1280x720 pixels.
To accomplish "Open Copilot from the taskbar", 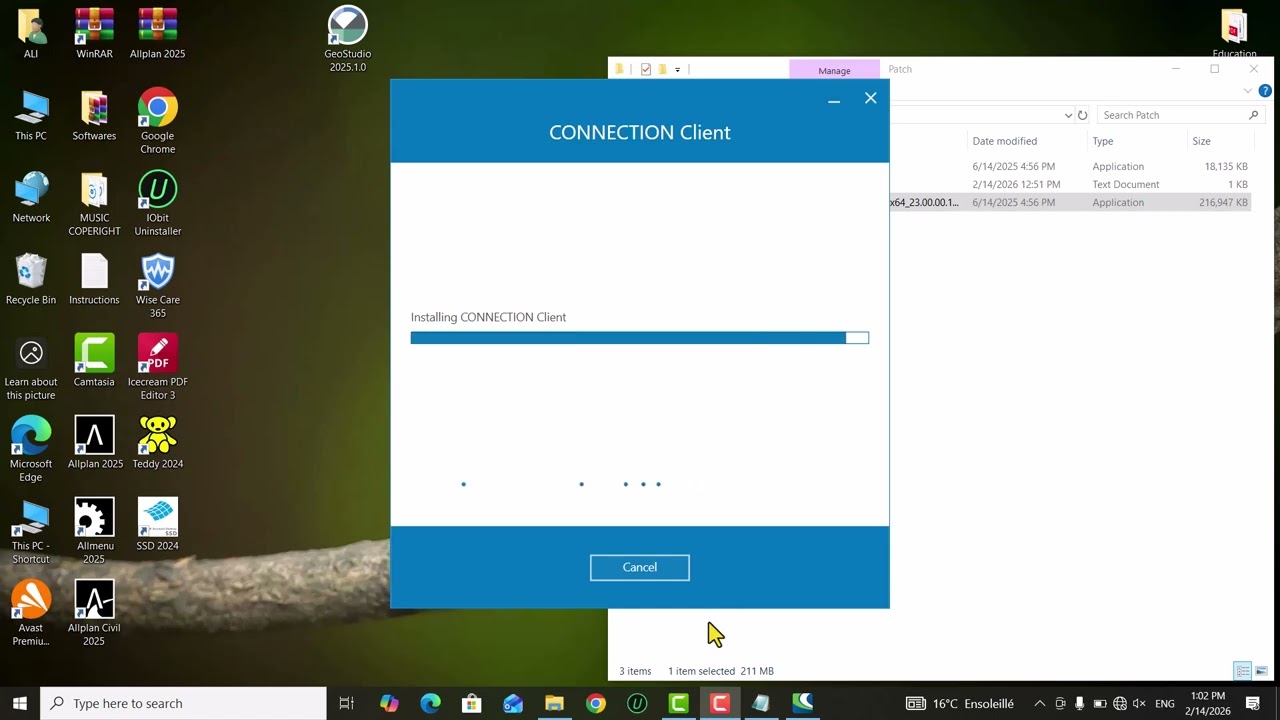I will [389, 703].
